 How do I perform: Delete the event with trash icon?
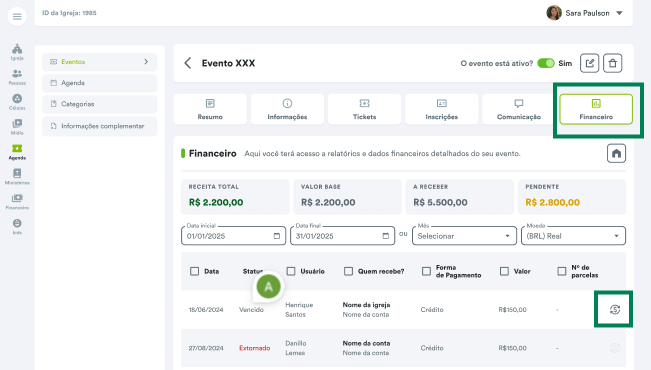[x=612, y=63]
